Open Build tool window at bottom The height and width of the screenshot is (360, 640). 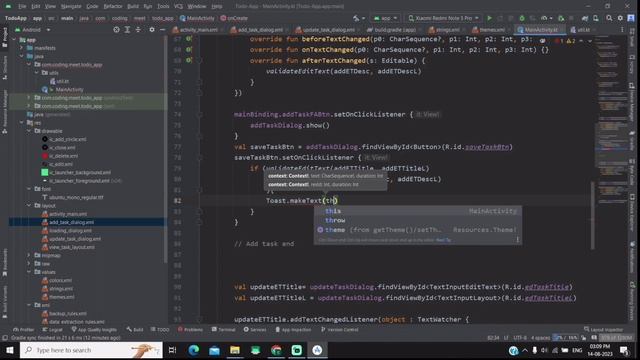click(x=135, y=329)
